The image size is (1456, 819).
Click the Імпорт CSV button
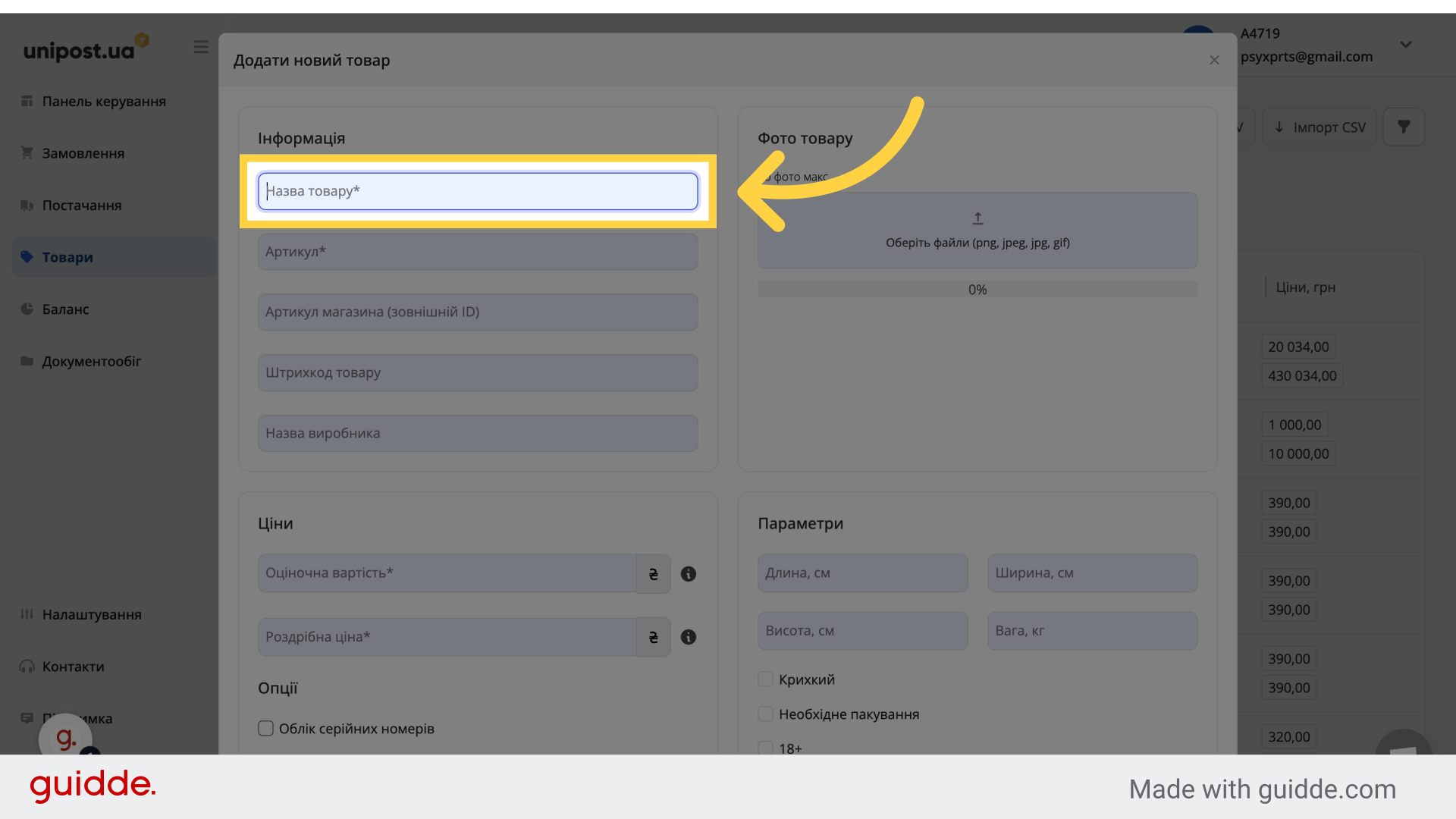(1319, 127)
